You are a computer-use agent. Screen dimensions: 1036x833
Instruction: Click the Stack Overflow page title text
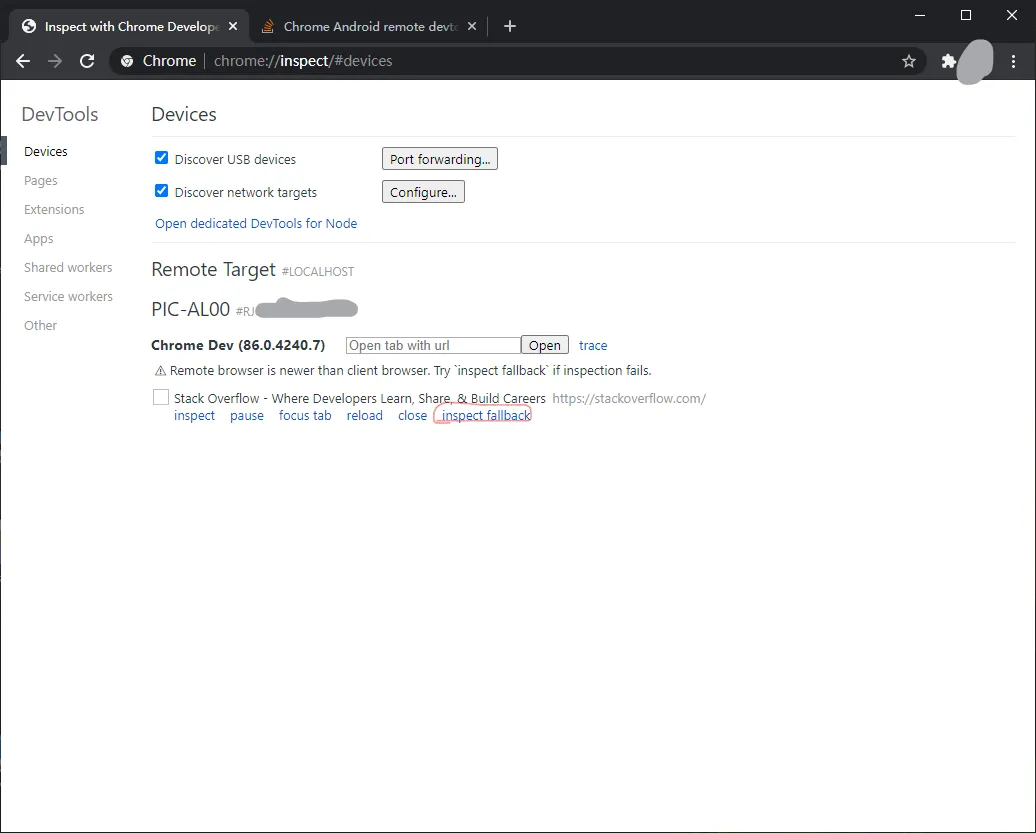(x=359, y=398)
